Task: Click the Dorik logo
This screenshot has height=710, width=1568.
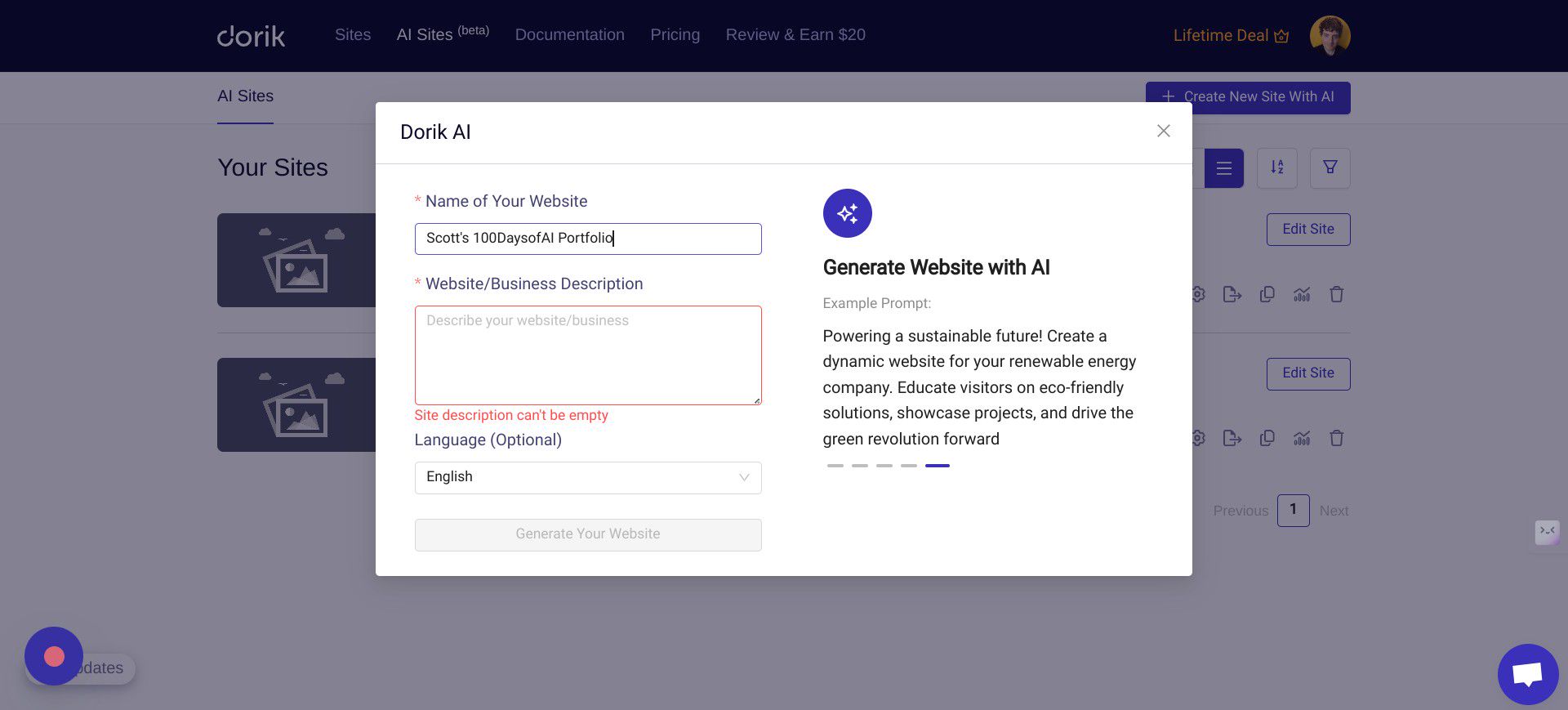Action: click(251, 36)
